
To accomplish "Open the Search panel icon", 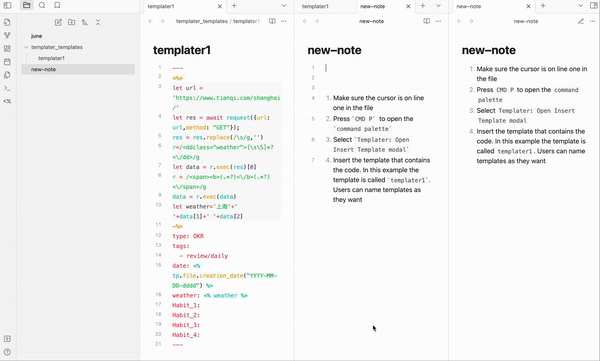I will tap(42, 5).
